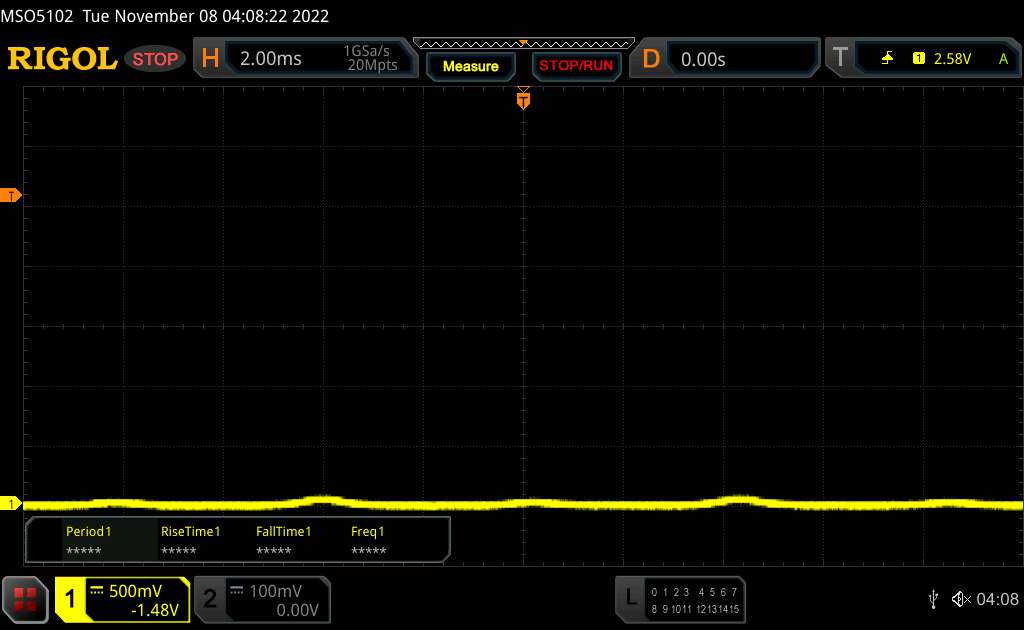Open the function navigation grid icon

[x=26, y=599]
